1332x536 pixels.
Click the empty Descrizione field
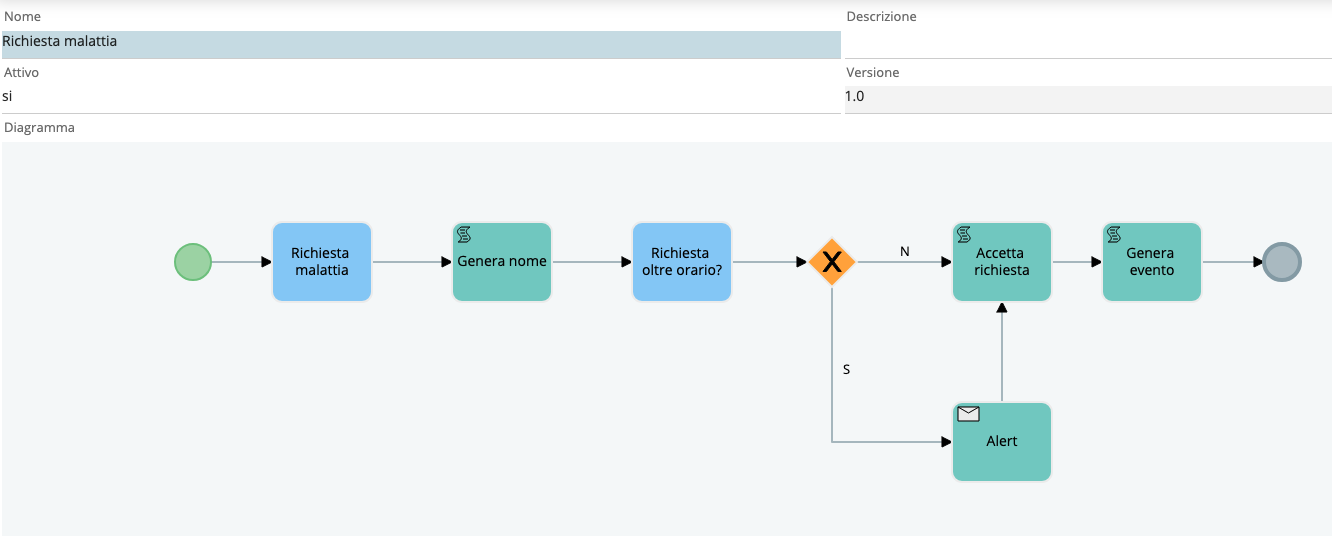1088,44
